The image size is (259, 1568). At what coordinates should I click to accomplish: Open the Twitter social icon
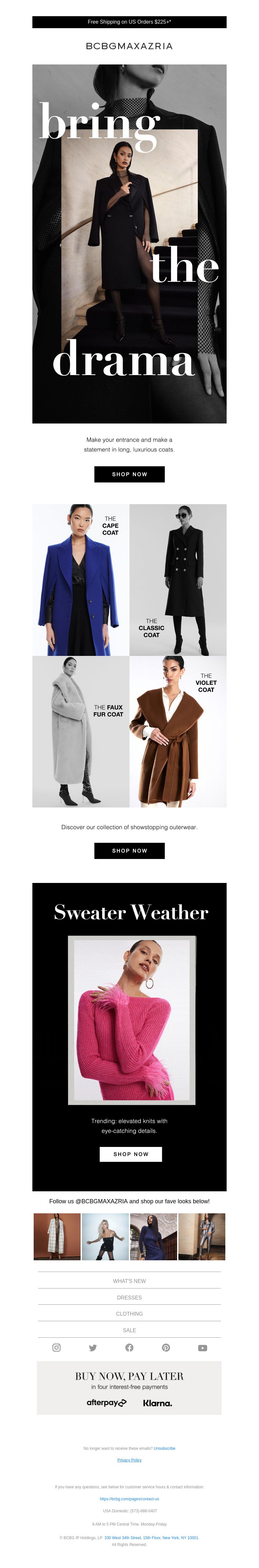tap(93, 1348)
